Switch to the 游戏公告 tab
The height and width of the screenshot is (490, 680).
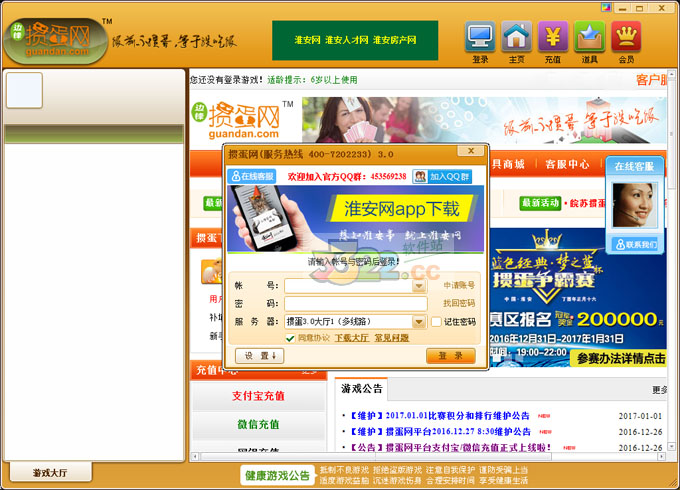(362, 389)
